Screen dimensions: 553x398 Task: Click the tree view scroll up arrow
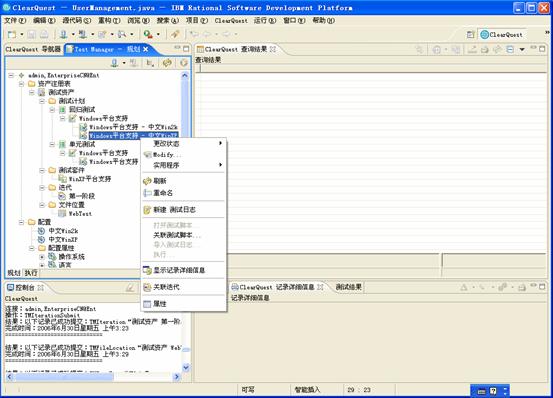[x=185, y=75]
